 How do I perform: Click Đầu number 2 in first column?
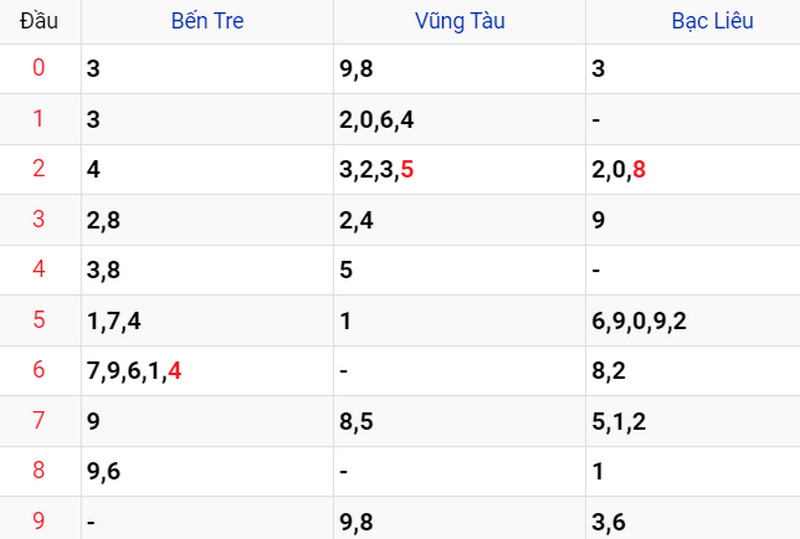point(39,169)
